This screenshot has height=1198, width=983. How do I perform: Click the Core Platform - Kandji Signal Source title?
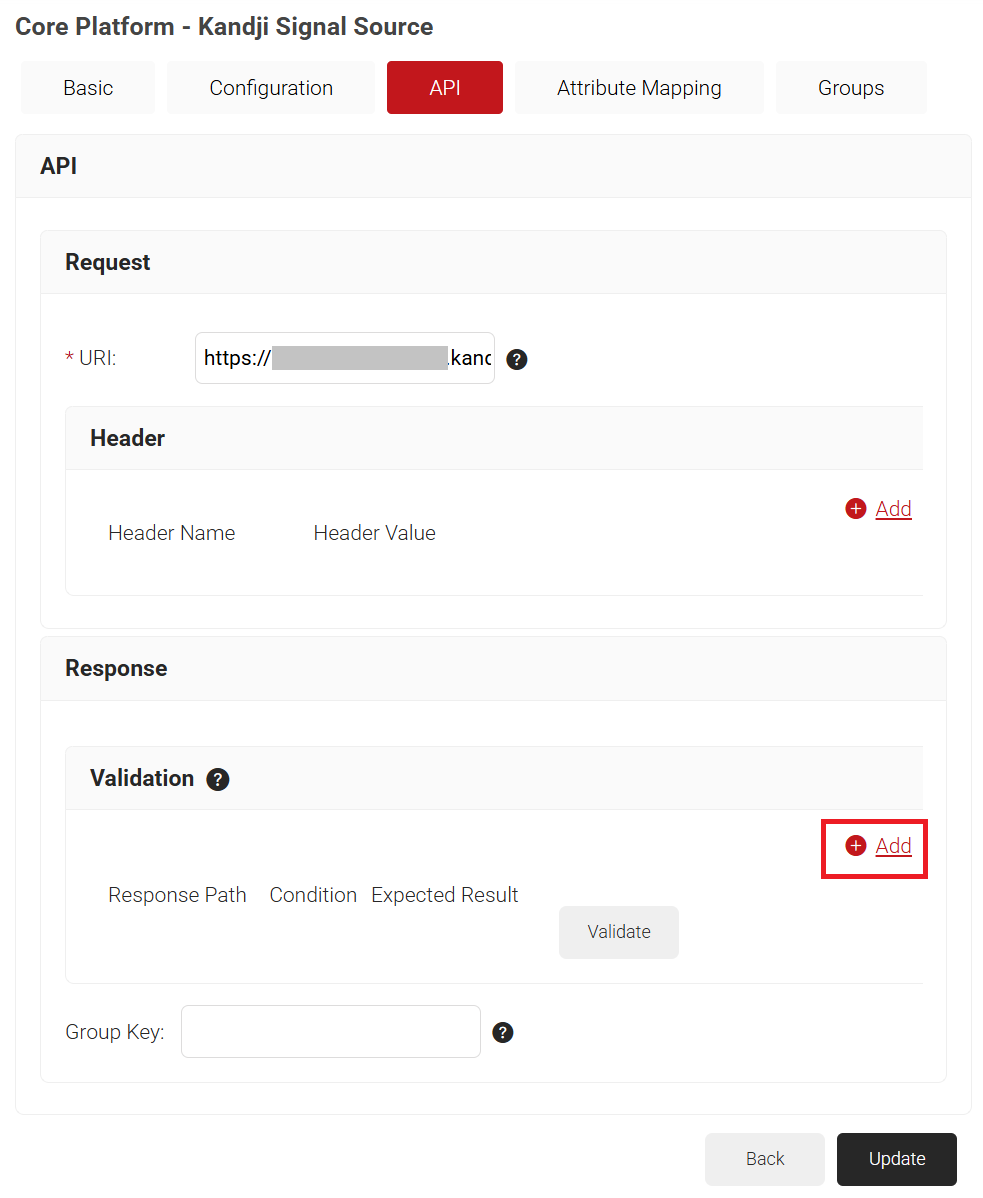[x=224, y=27]
